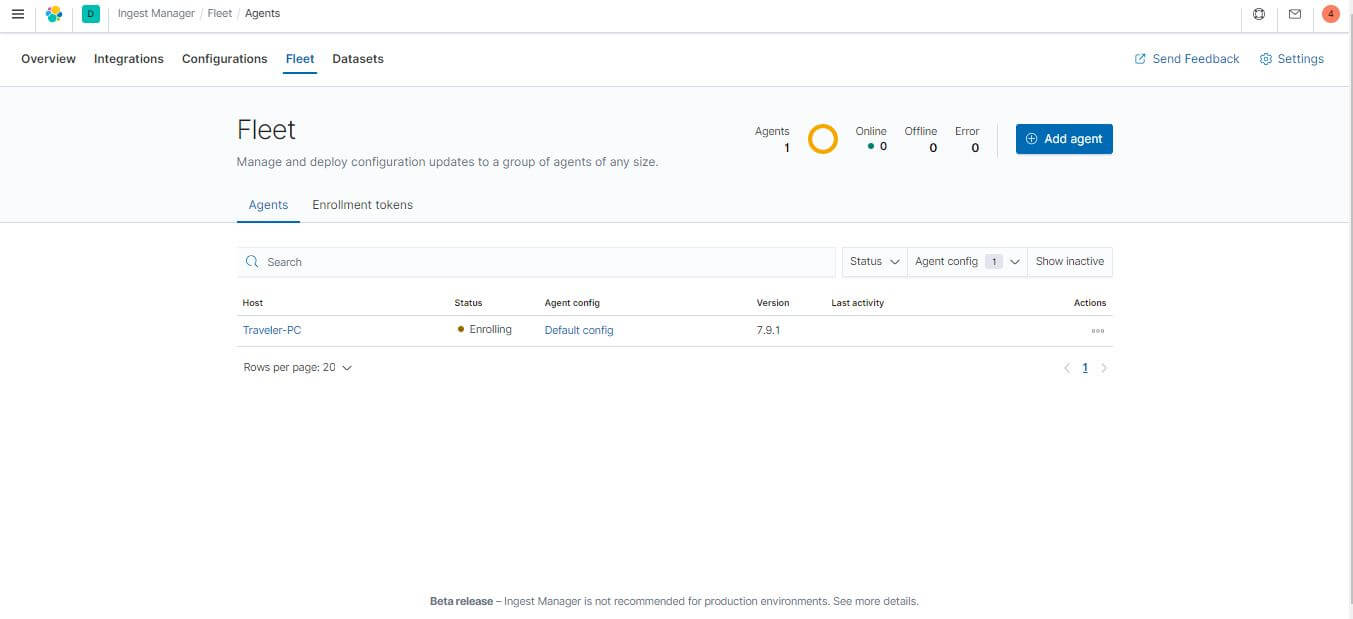
Task: Open the Default config link
Action: pyautogui.click(x=578, y=329)
